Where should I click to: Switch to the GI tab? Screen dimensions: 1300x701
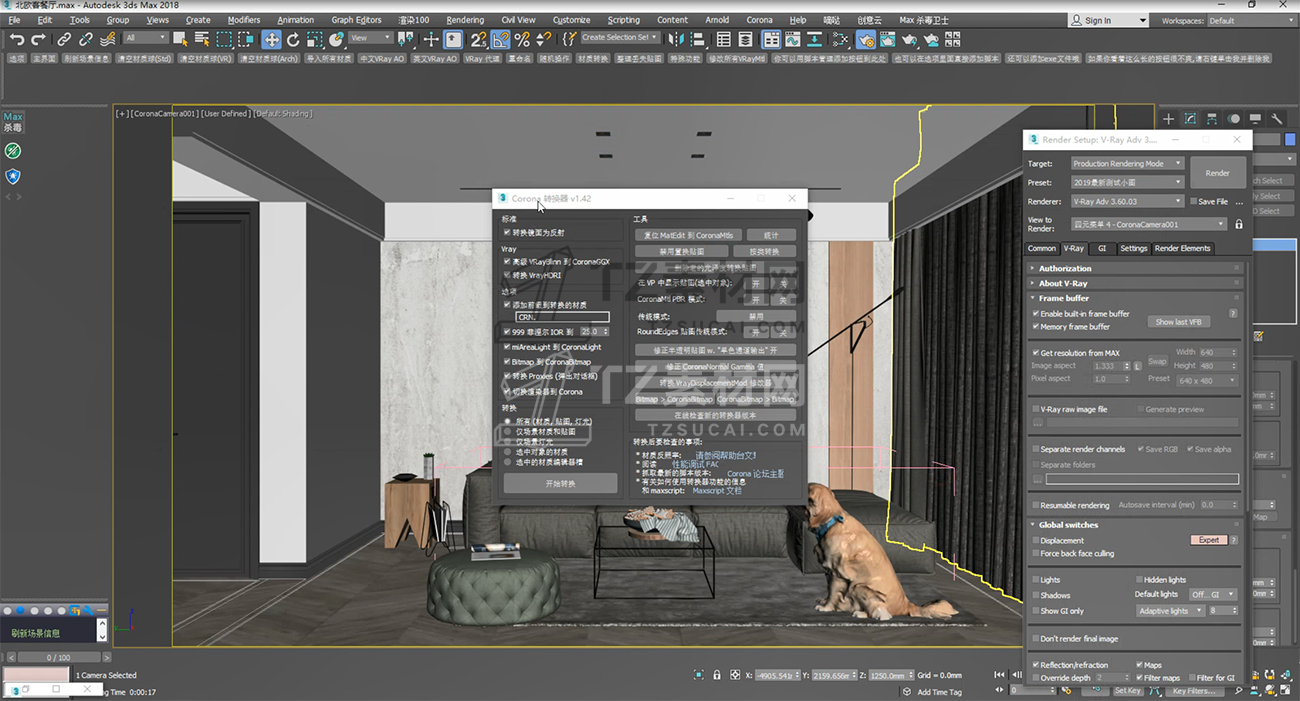pos(1102,248)
